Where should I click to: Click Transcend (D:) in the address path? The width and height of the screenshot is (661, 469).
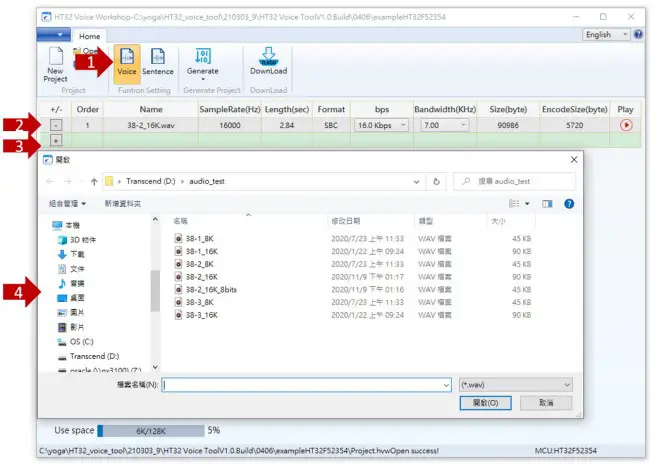[150, 182]
